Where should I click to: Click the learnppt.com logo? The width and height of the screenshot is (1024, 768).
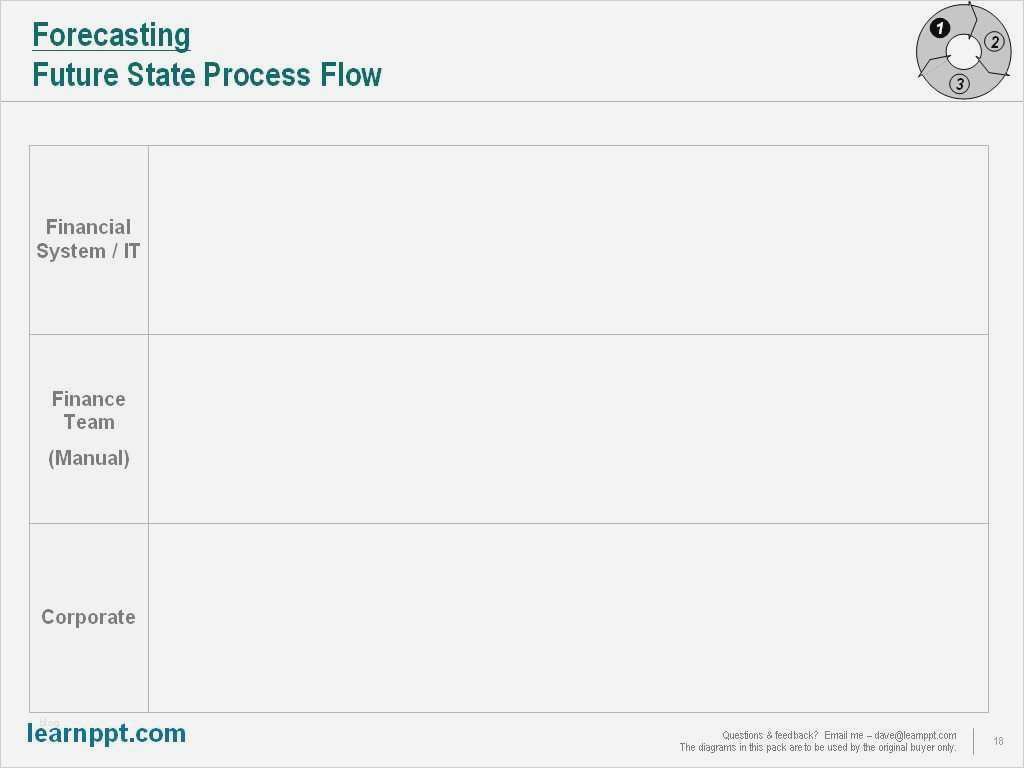coord(106,734)
